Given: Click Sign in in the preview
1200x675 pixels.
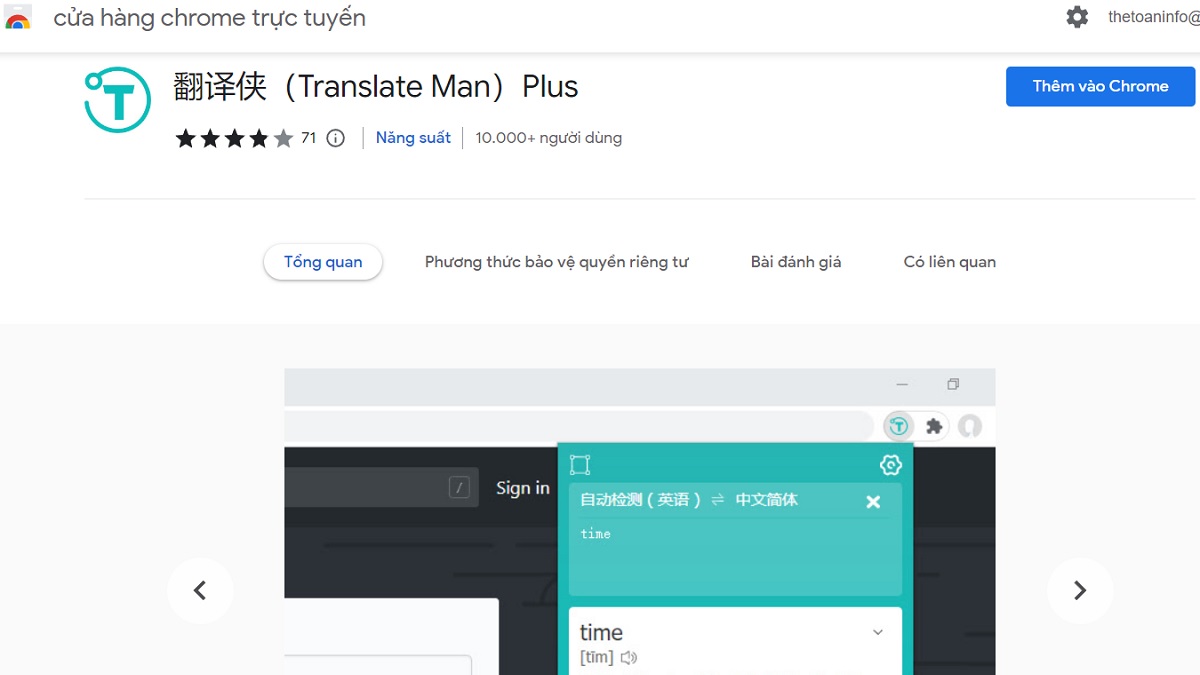Looking at the screenshot, I should (x=523, y=488).
